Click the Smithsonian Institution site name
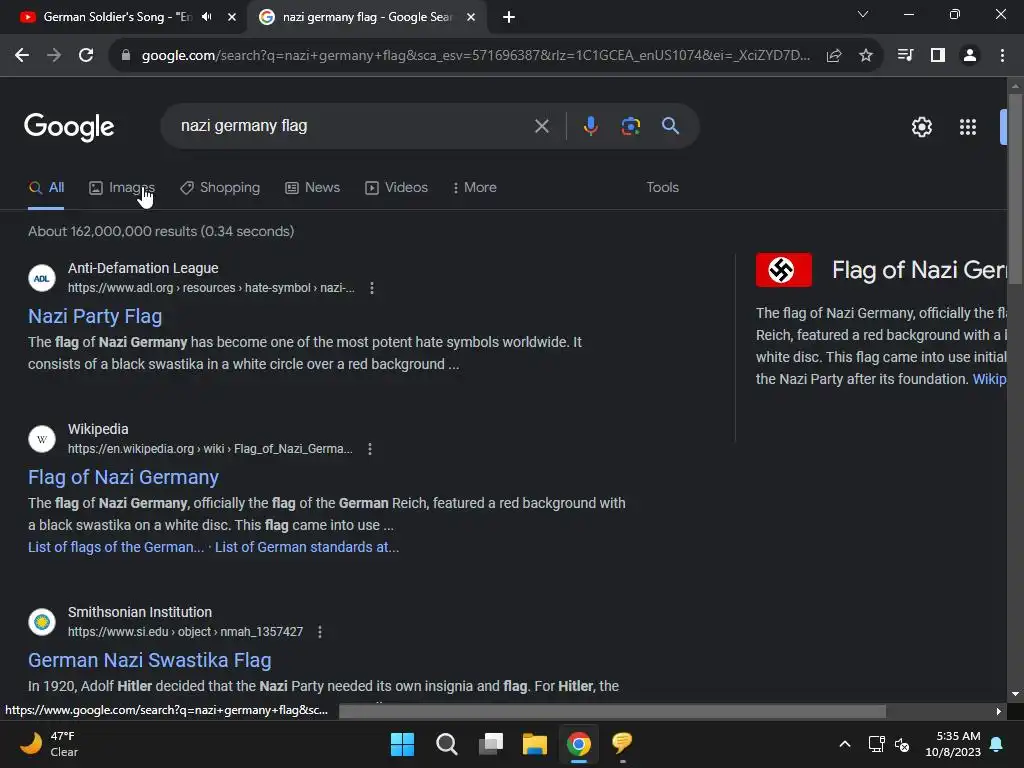Viewport: 1024px width, 768px height. click(x=140, y=613)
